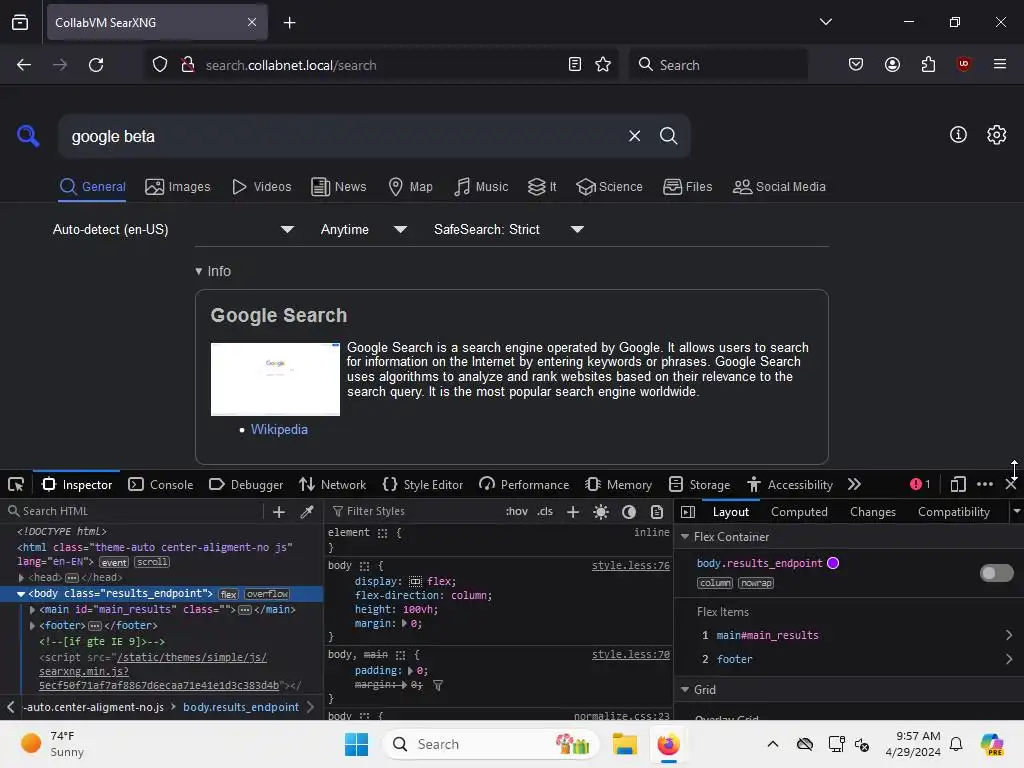The height and width of the screenshot is (768, 1024).
Task: Toggle the overflow badge on the body element
Action: tap(267, 594)
